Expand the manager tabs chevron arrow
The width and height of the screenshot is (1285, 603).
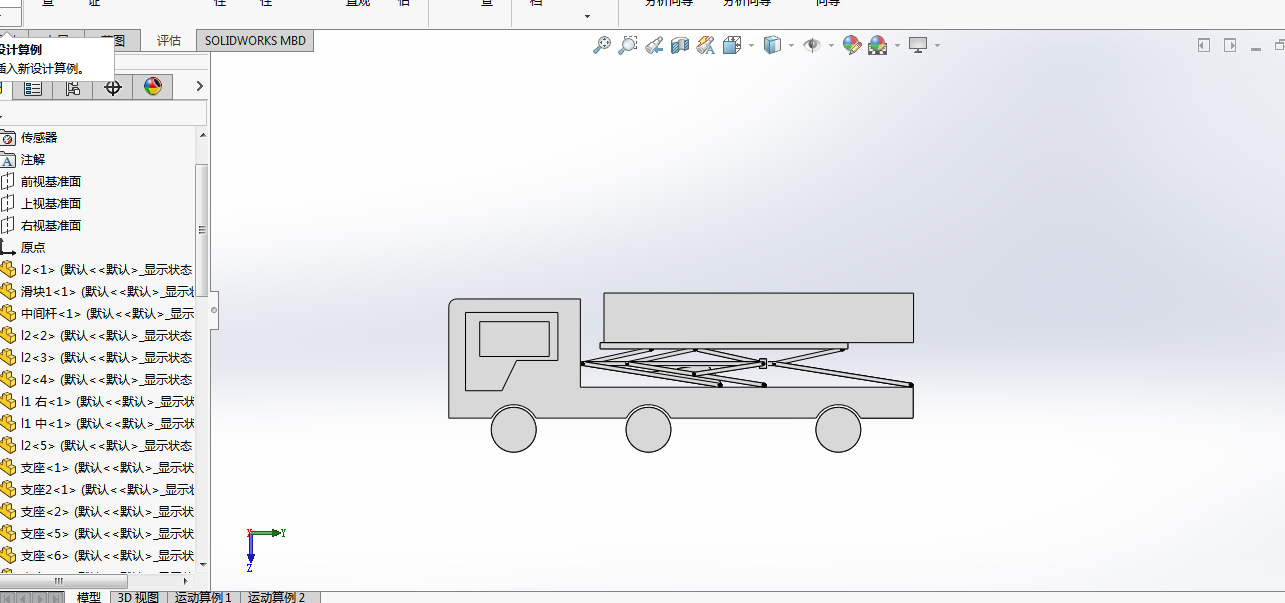click(199, 87)
